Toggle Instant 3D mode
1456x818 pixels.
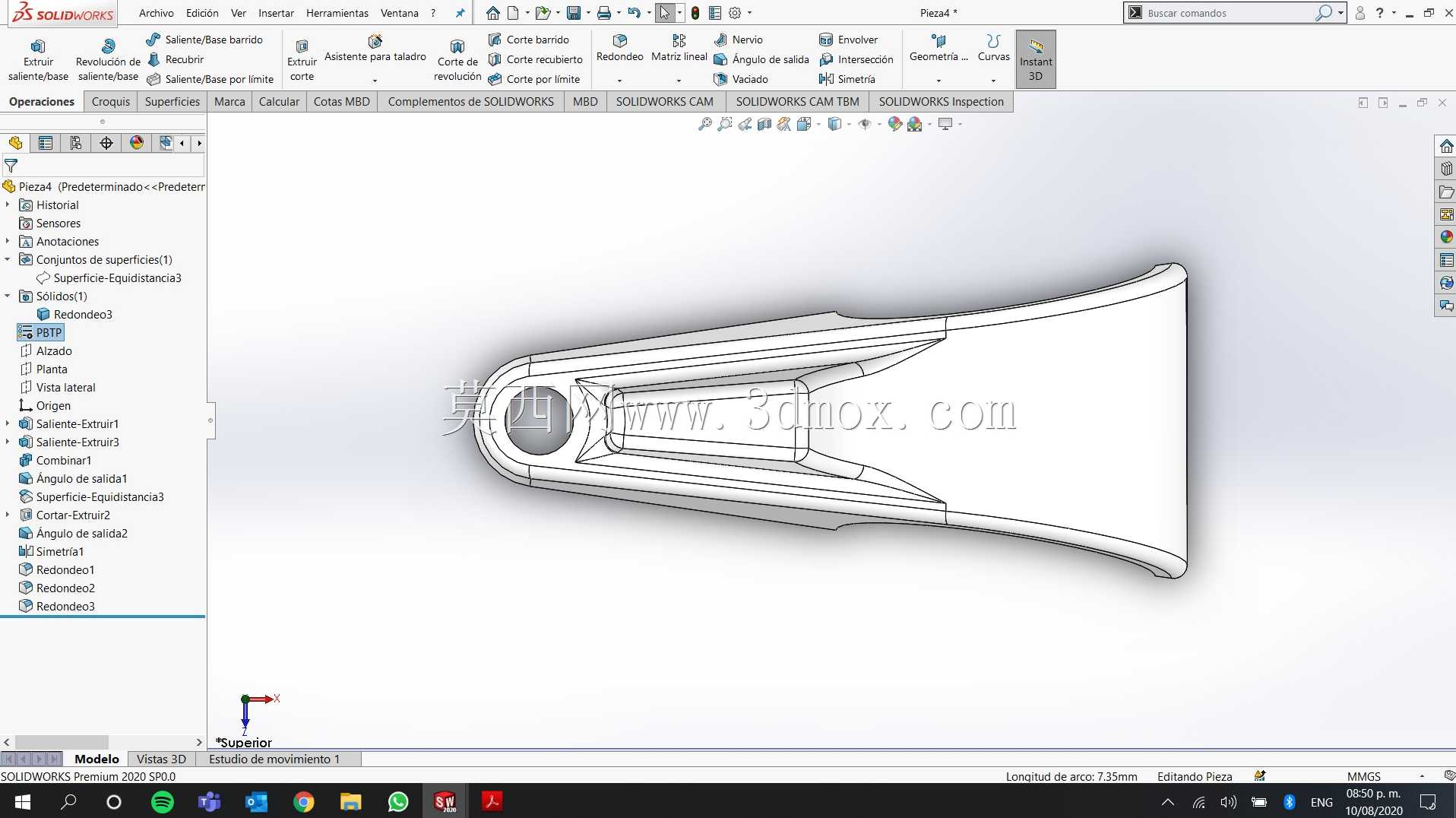click(1036, 59)
